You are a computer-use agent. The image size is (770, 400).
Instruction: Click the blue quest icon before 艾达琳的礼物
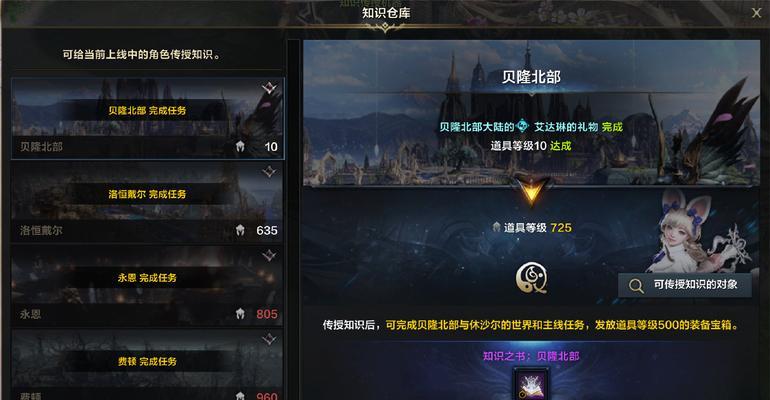pyautogui.click(x=523, y=127)
